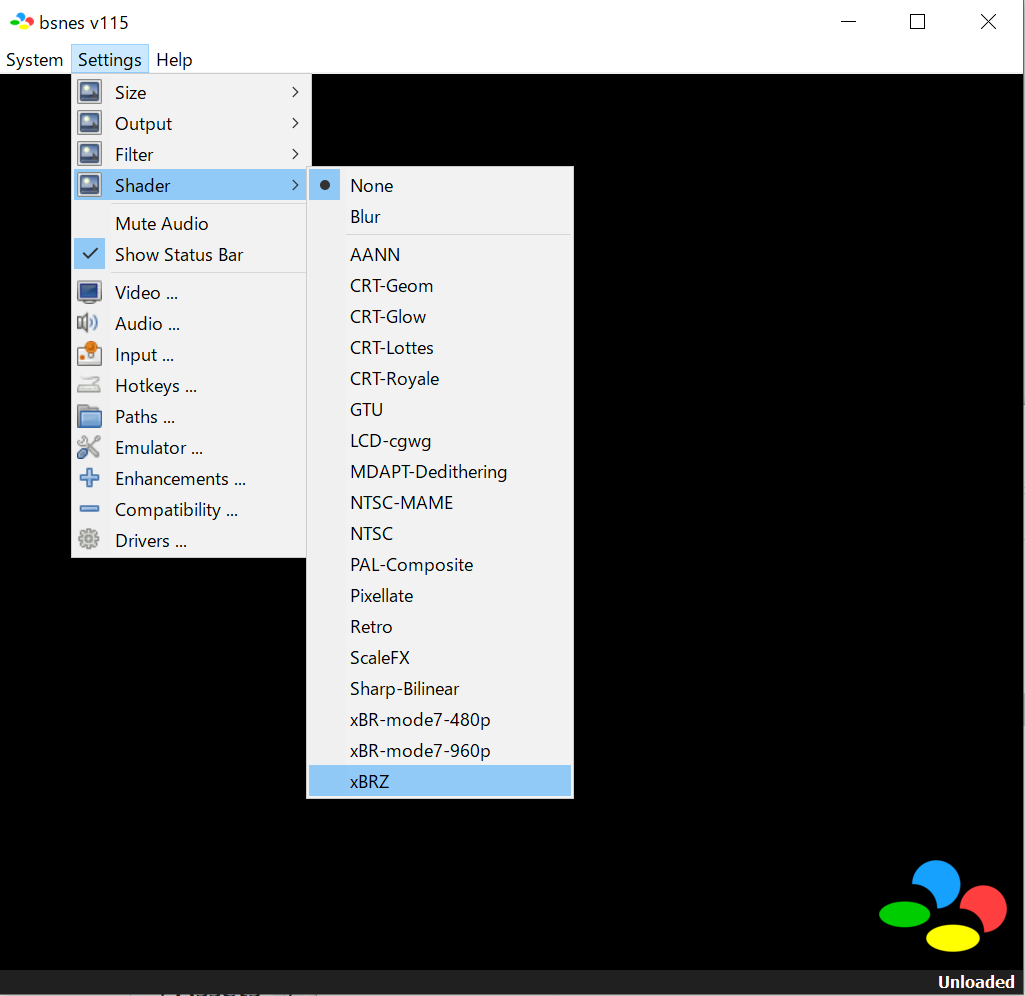Maximize the bsnes window

[918, 22]
